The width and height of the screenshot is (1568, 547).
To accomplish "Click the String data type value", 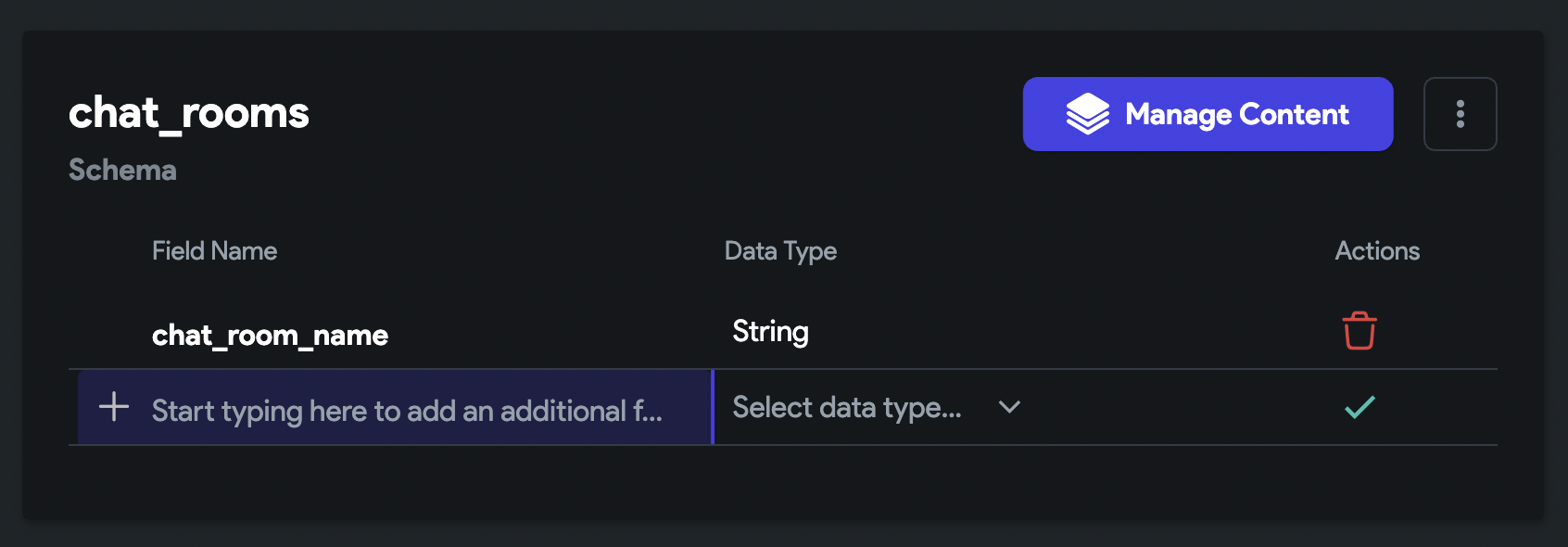I will click(770, 332).
